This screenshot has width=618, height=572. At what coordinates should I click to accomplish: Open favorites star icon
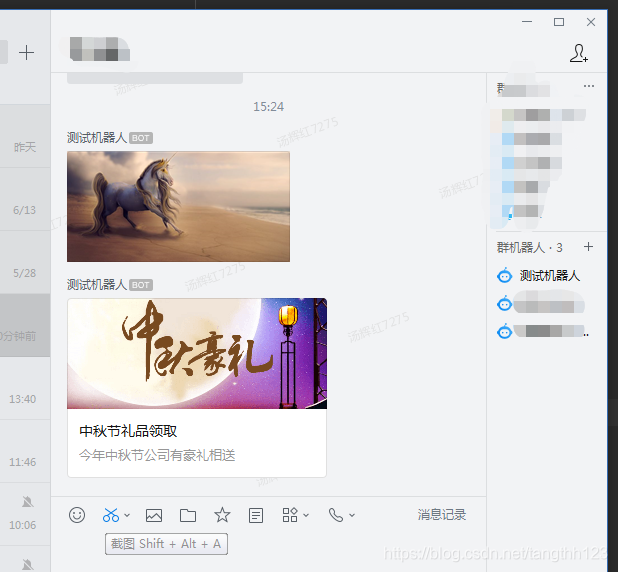222,515
